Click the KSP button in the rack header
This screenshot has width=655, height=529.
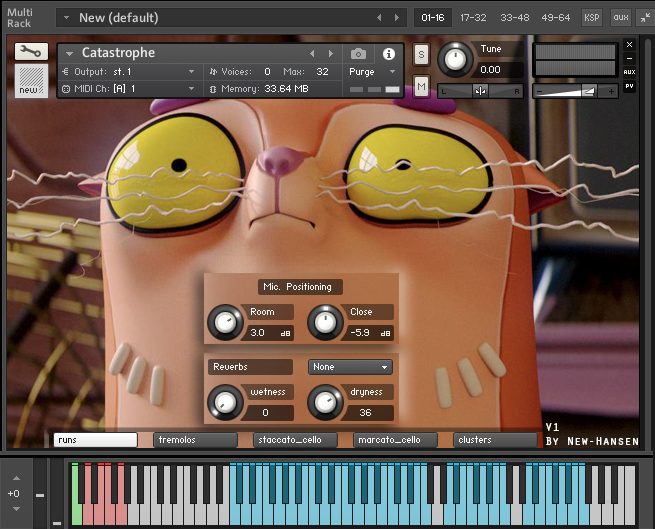[592, 18]
